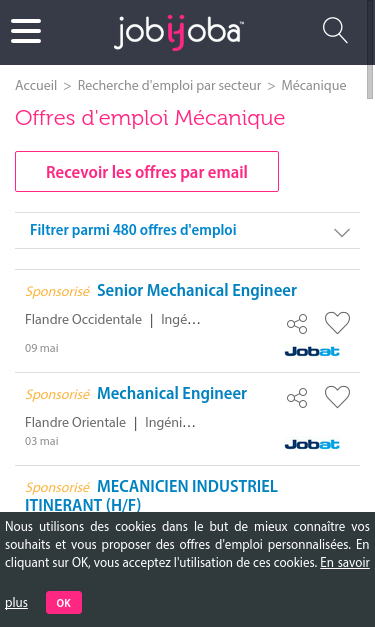This screenshot has width=375, height=627.
Task: Accept cookies with the OK button
Action: (64, 602)
